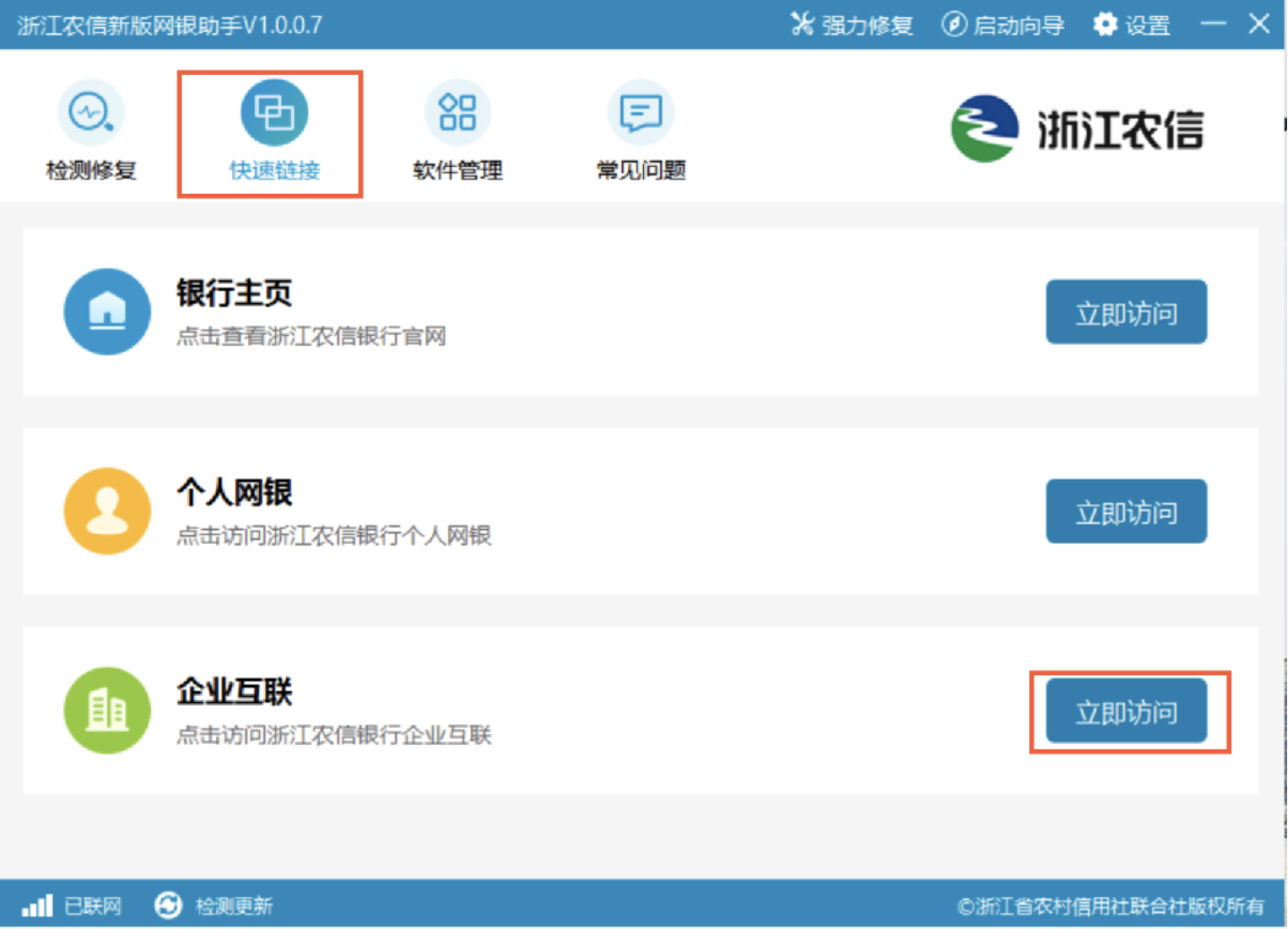Visit 个人网银 with its 立即访问 button

pos(1126,511)
